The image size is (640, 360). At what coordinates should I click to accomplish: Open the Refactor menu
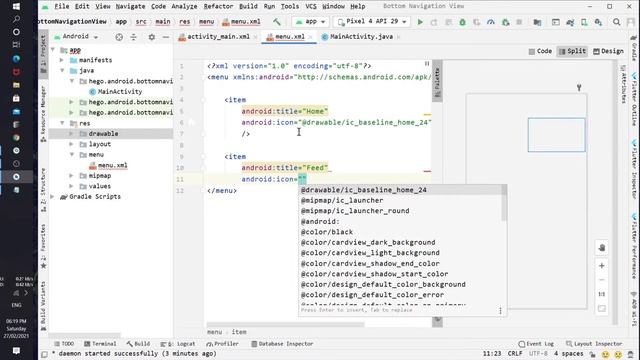(218, 7)
